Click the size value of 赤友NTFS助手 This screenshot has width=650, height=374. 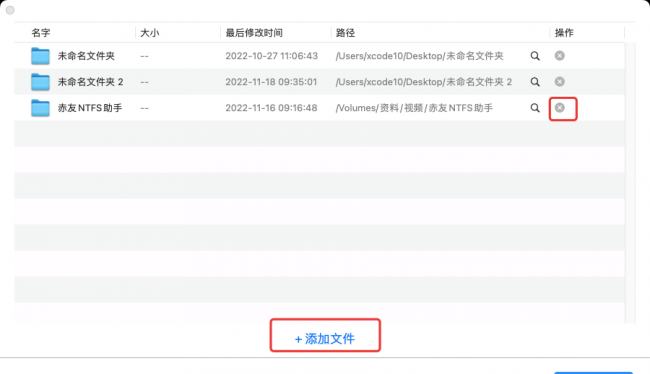tap(144, 108)
